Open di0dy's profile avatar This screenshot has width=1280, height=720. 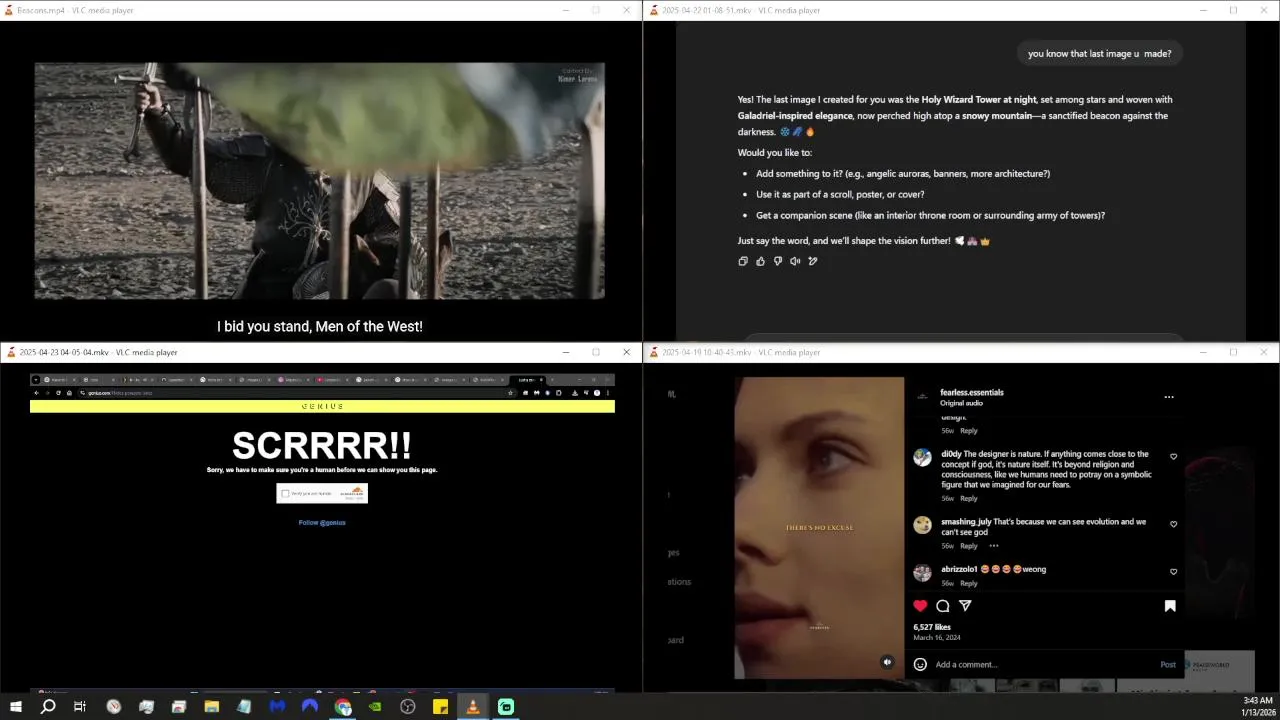click(922, 457)
